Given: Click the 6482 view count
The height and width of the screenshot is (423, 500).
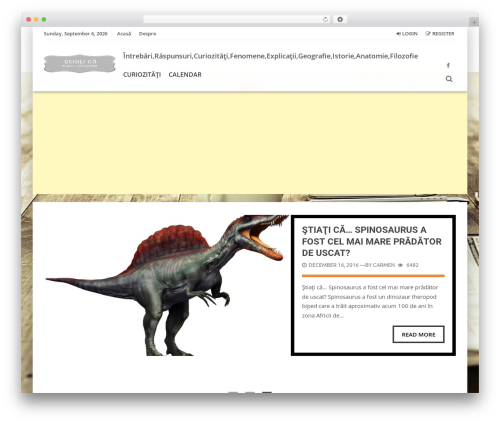Looking at the screenshot, I should click(412, 265).
